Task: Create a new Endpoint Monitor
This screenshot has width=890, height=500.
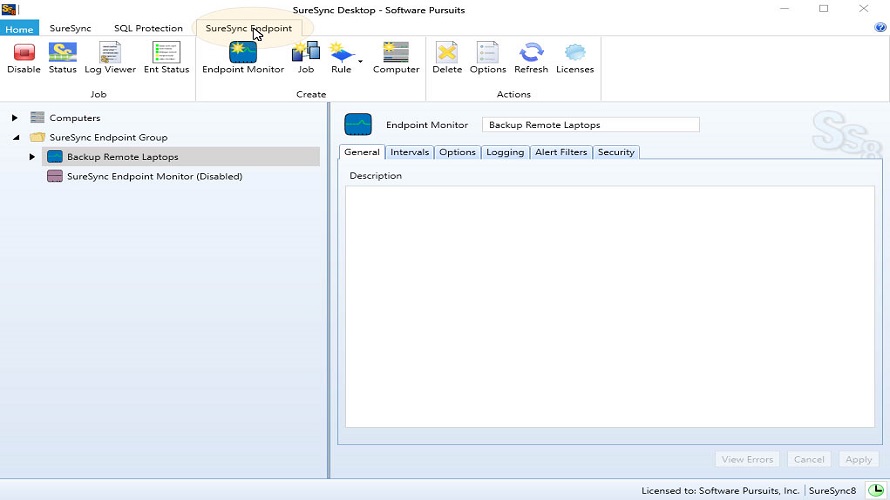Action: (x=243, y=58)
